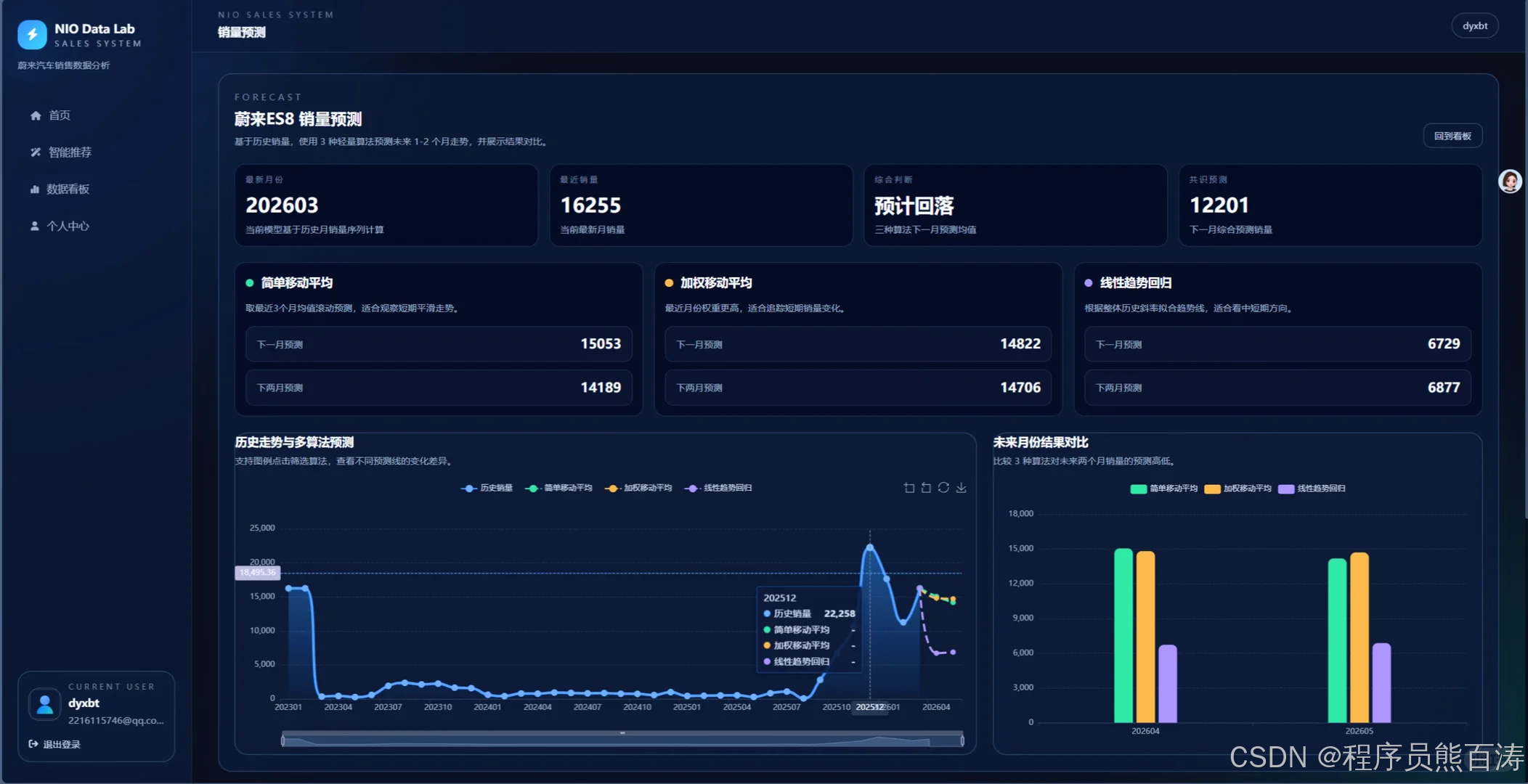Click the latest month value 202603

coord(282,205)
